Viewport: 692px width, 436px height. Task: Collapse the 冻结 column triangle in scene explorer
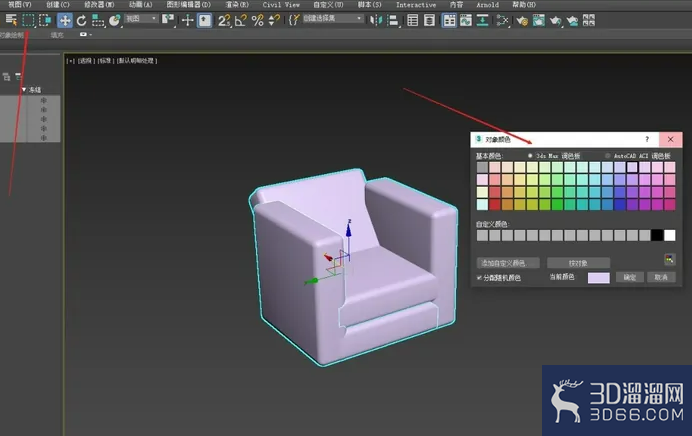pyautogui.click(x=24, y=90)
